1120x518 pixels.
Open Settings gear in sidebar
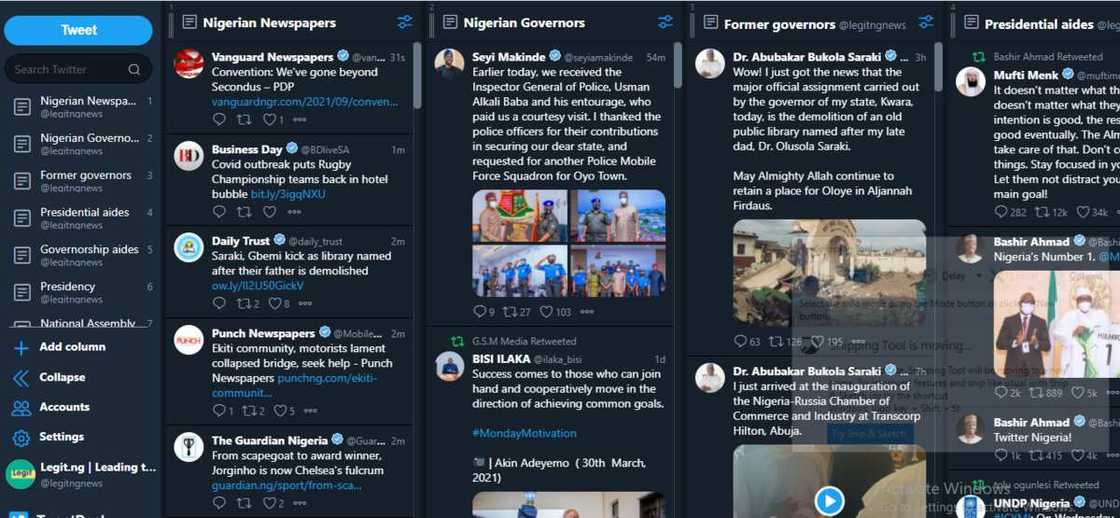[21, 438]
